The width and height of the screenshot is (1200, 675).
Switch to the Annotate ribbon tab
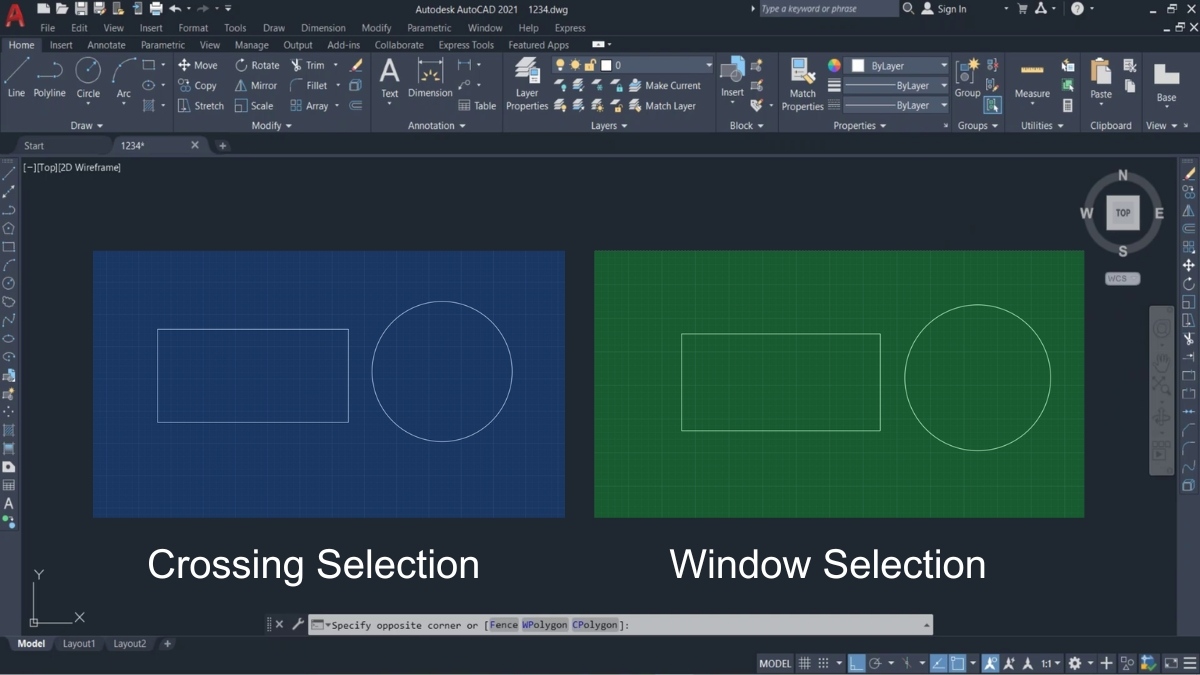click(x=106, y=45)
